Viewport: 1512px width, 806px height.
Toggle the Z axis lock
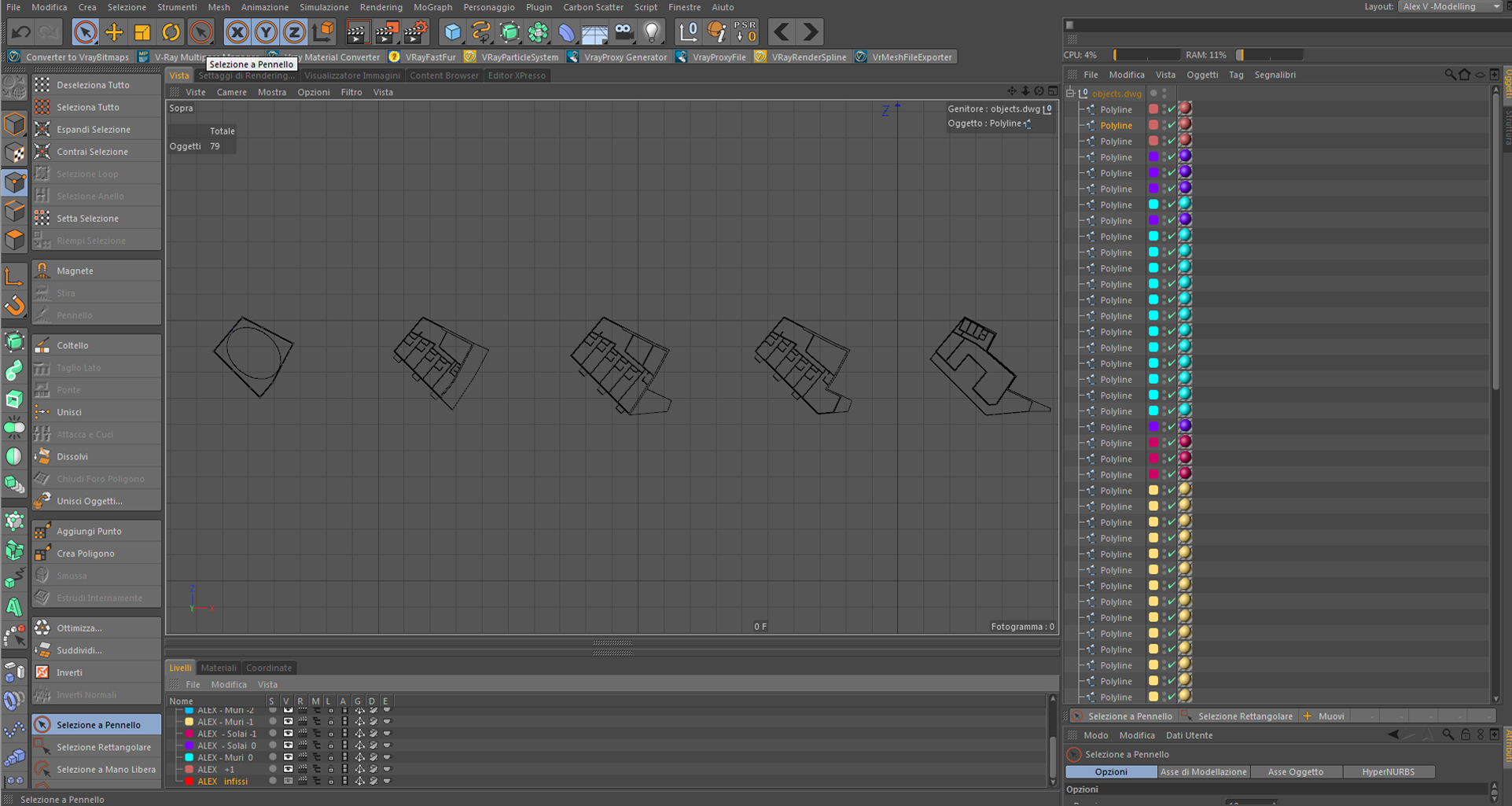point(294,32)
